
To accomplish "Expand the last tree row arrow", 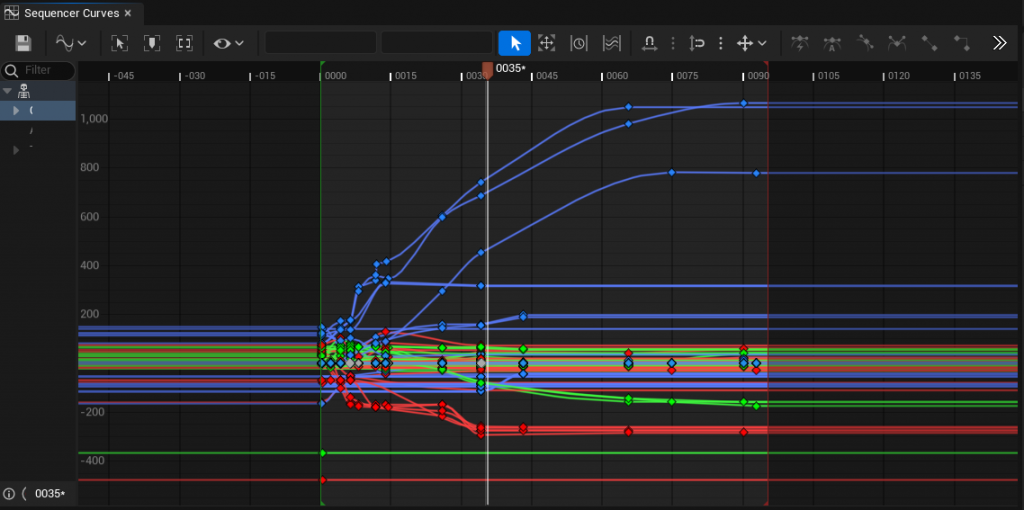I will pyautogui.click(x=16, y=150).
